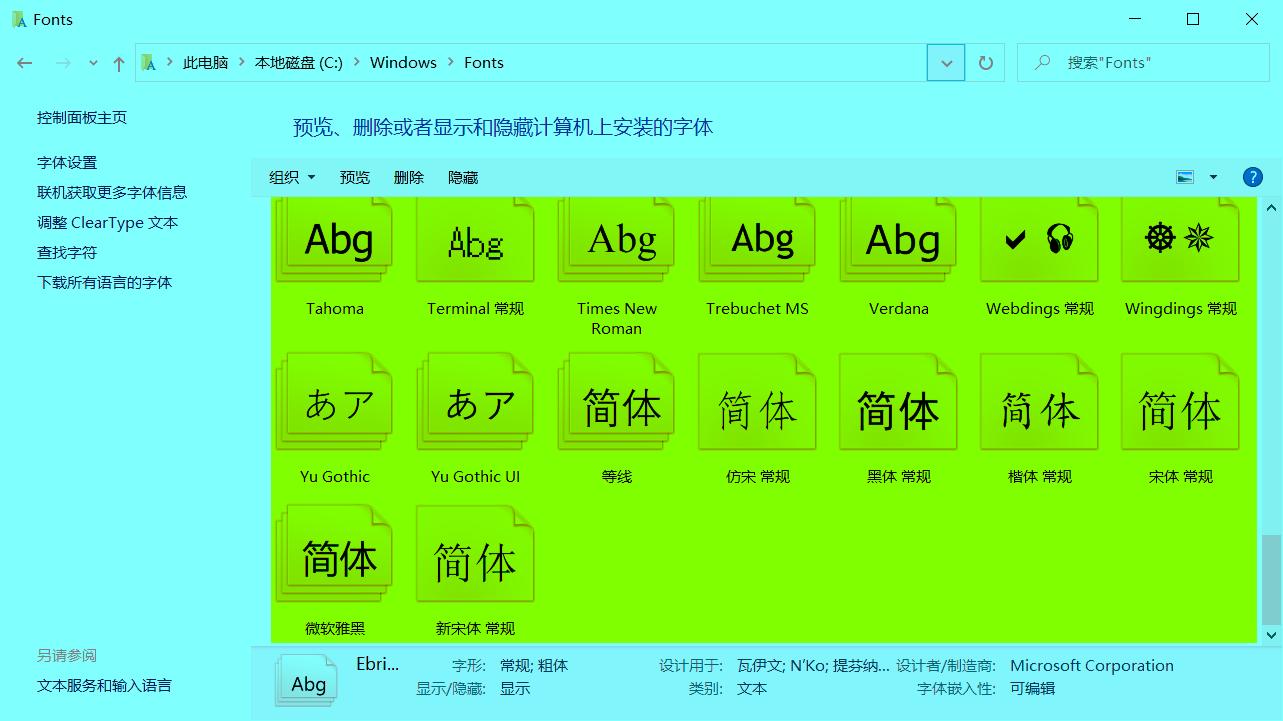
Task: Select the Wingdings 常规 font icon
Action: click(1179, 239)
